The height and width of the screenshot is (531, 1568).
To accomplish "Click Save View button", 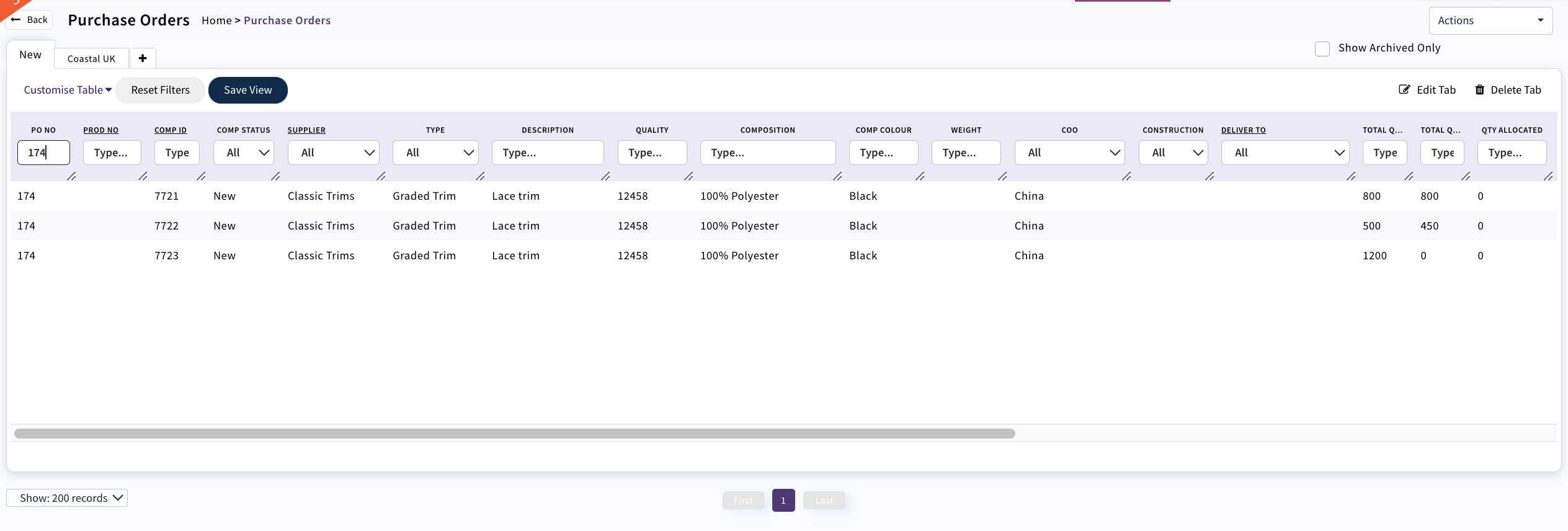I will (248, 90).
